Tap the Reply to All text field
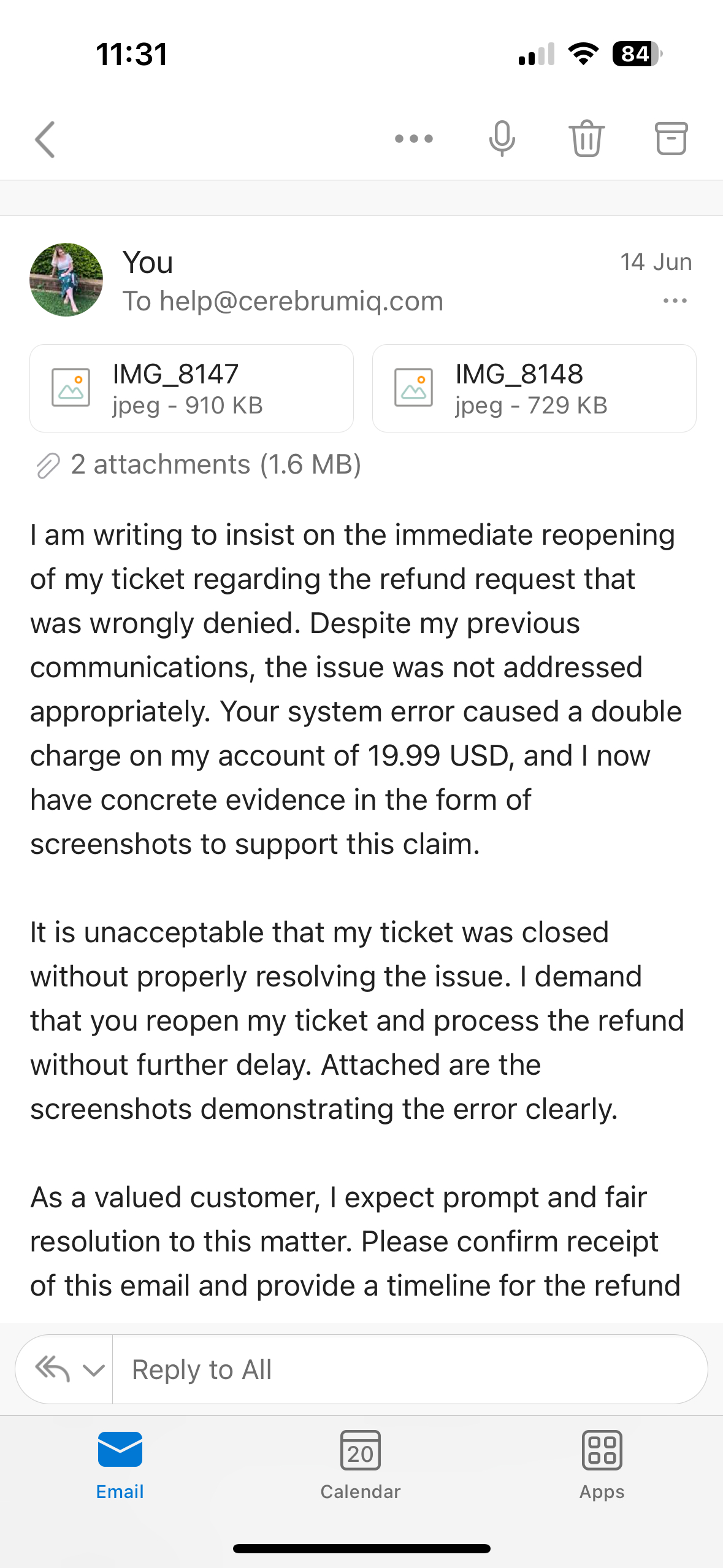 point(410,1369)
